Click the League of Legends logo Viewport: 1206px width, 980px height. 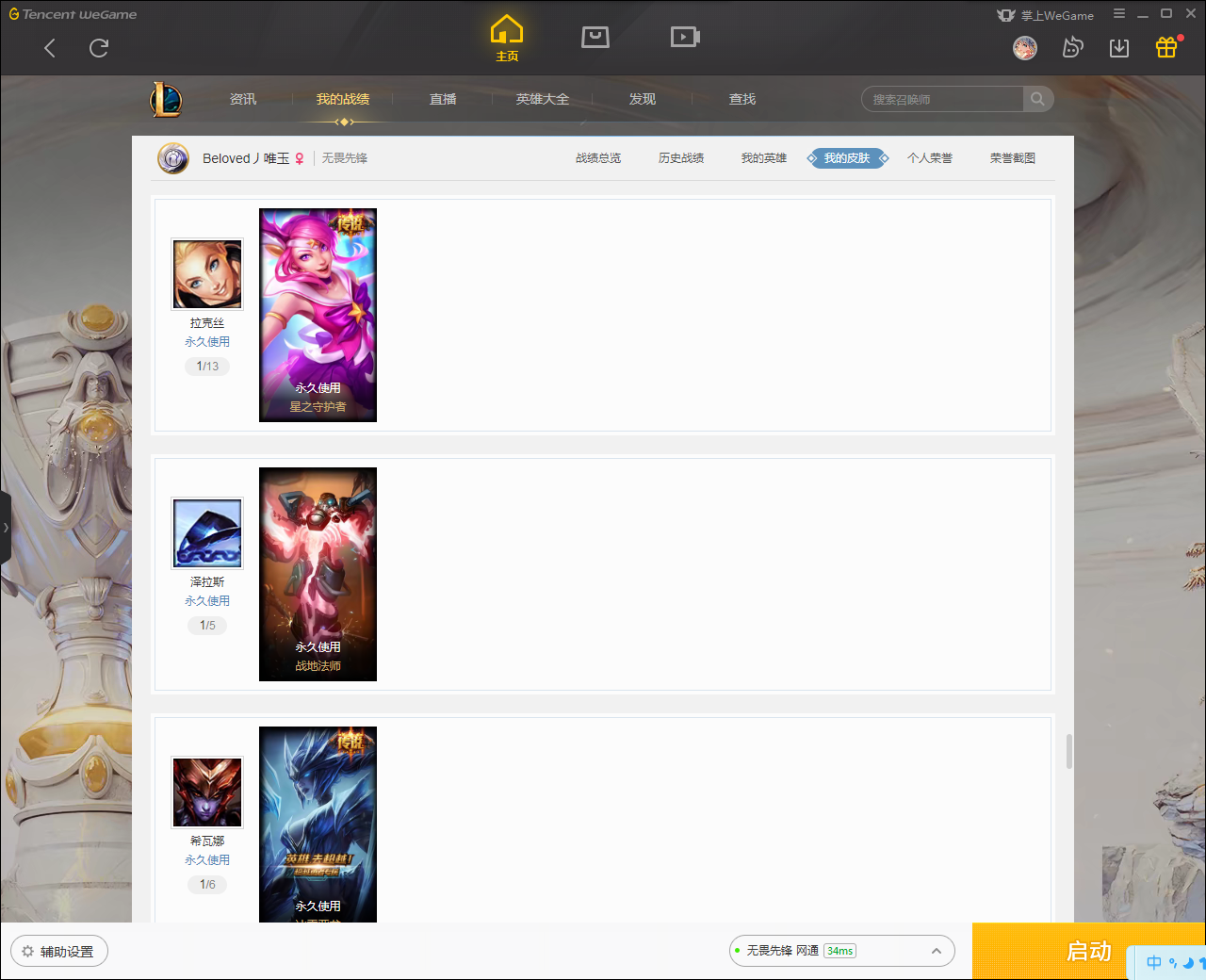tap(167, 99)
